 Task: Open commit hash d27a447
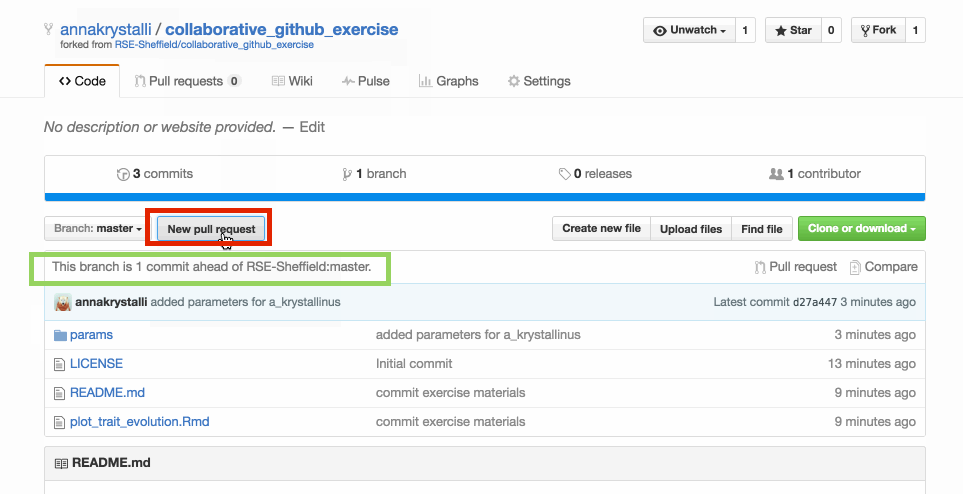(815, 302)
